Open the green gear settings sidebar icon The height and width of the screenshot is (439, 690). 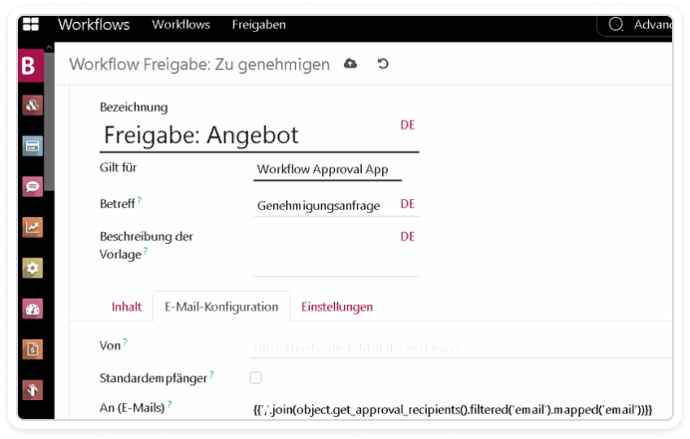32,268
